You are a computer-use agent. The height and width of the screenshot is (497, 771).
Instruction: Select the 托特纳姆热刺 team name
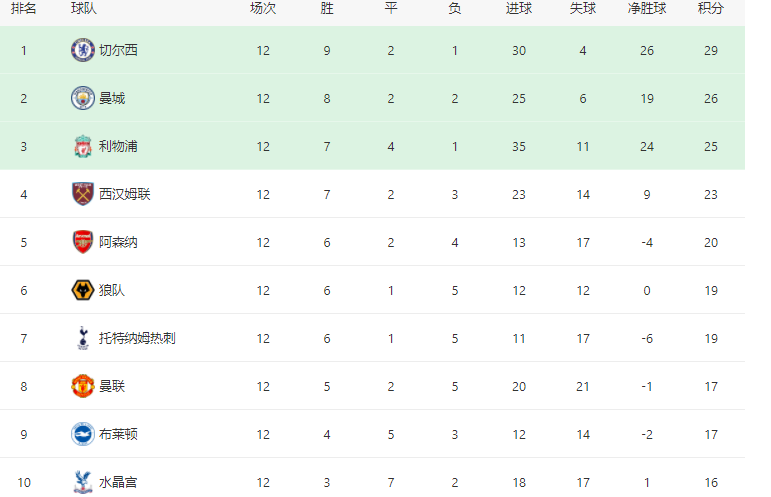pos(137,338)
